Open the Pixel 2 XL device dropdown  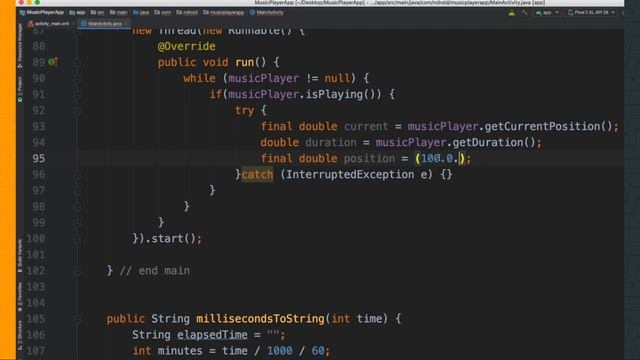pyautogui.click(x=591, y=13)
